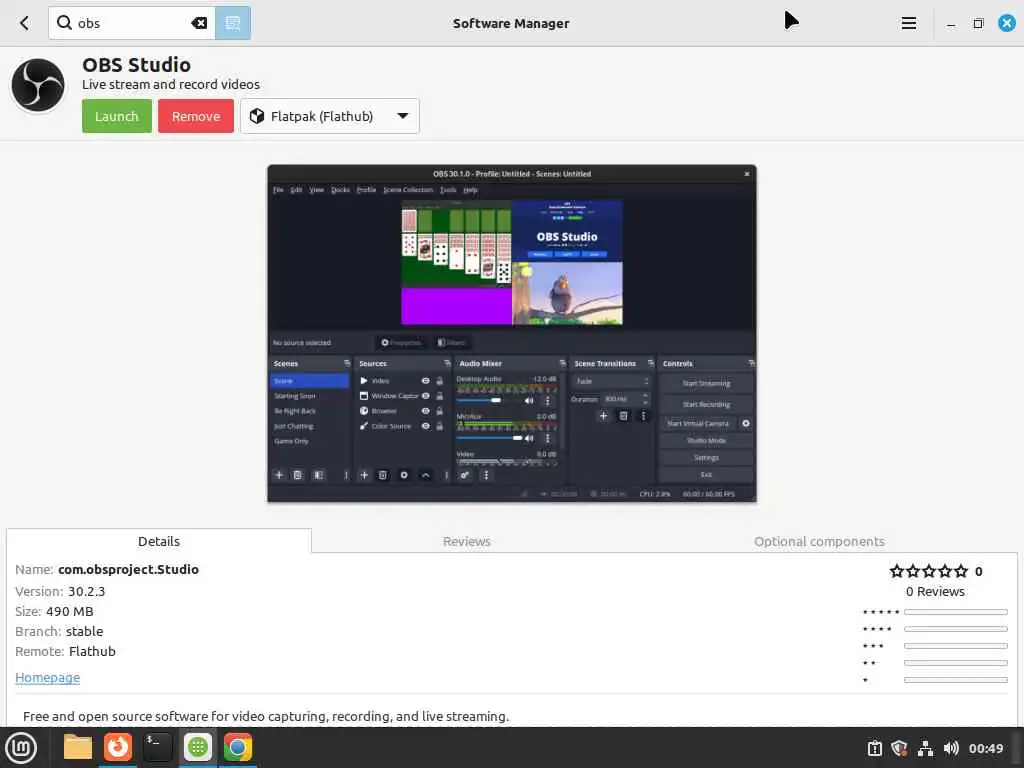Click the five-star review distribution bar

click(955, 612)
